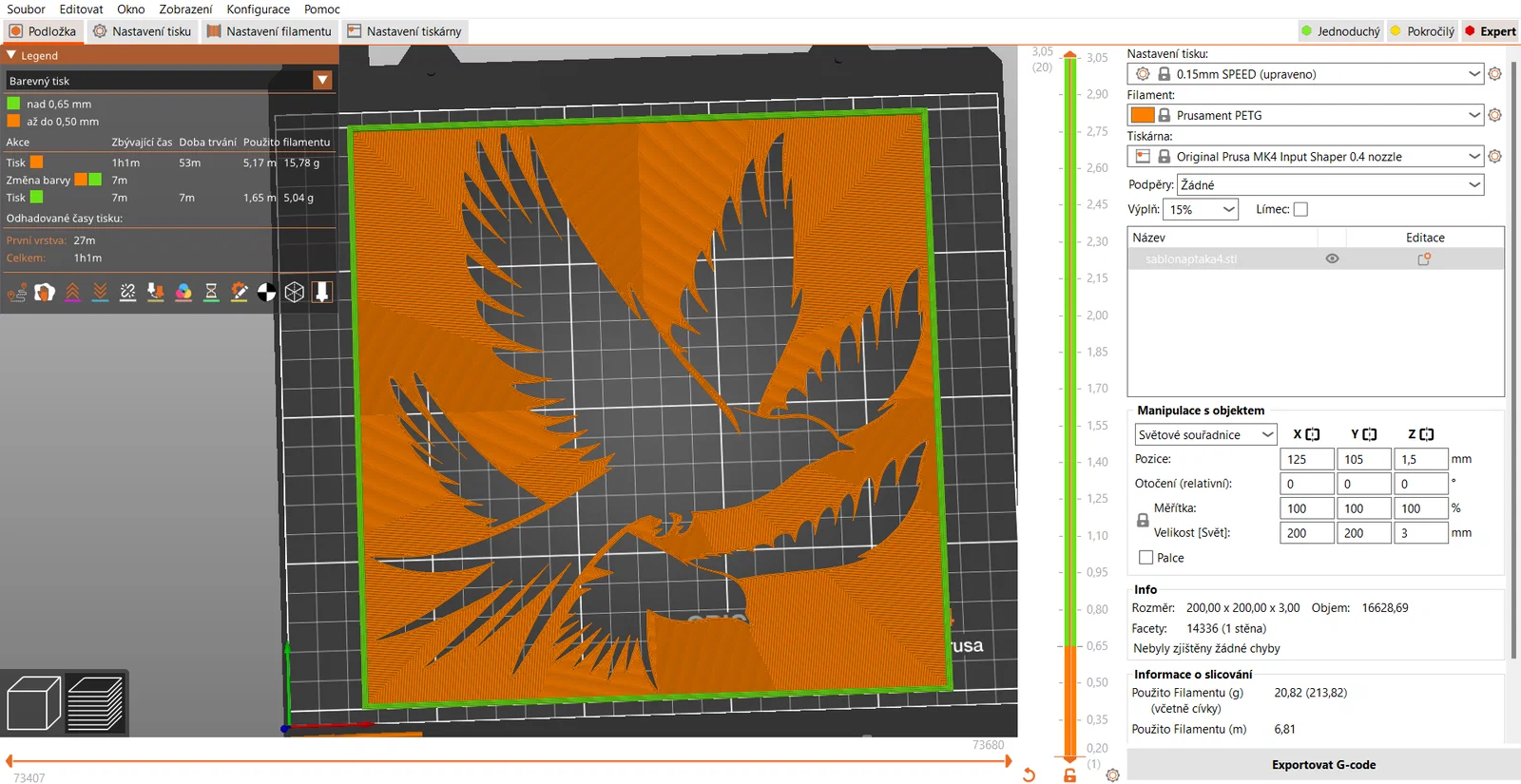
Task: Switch to Pokročilý mode
Action: pos(1422,31)
